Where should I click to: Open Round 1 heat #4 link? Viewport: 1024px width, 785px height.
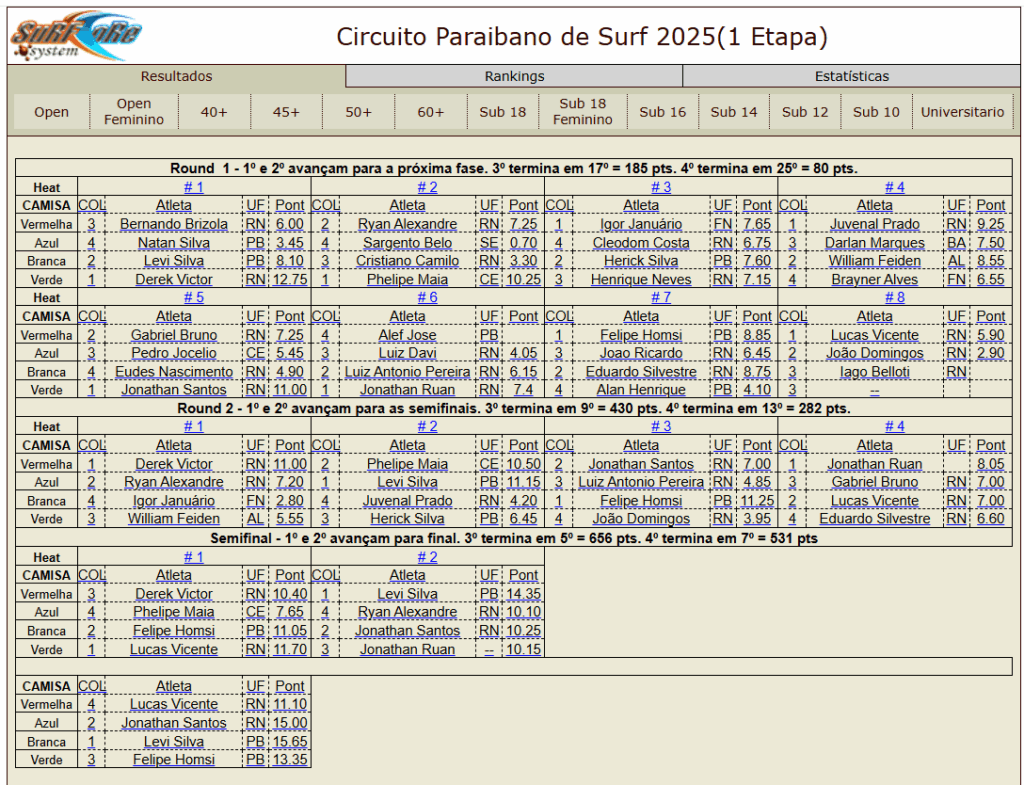tap(894, 187)
